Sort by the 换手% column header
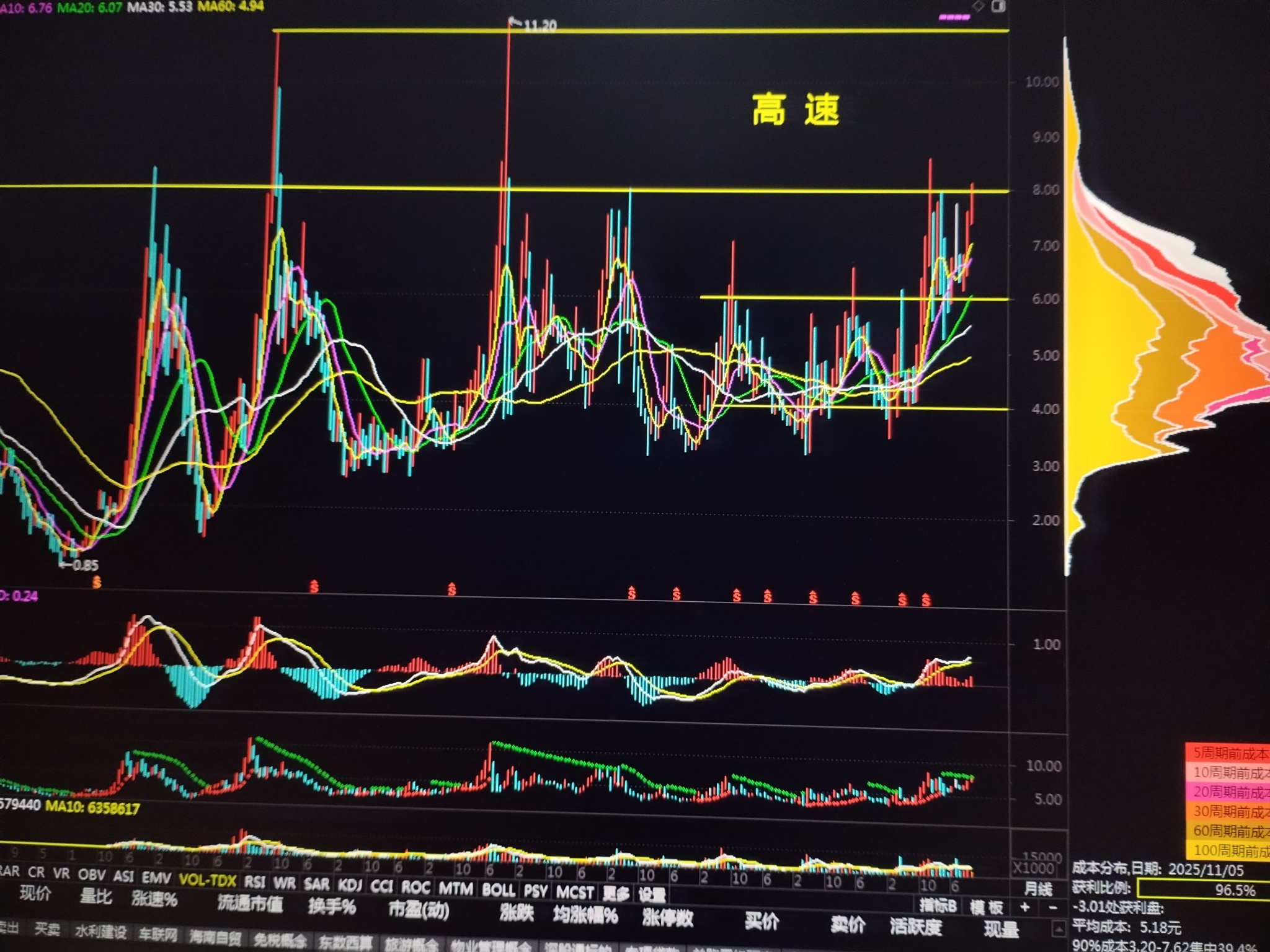Image resolution: width=1270 pixels, height=952 pixels. click(332, 907)
